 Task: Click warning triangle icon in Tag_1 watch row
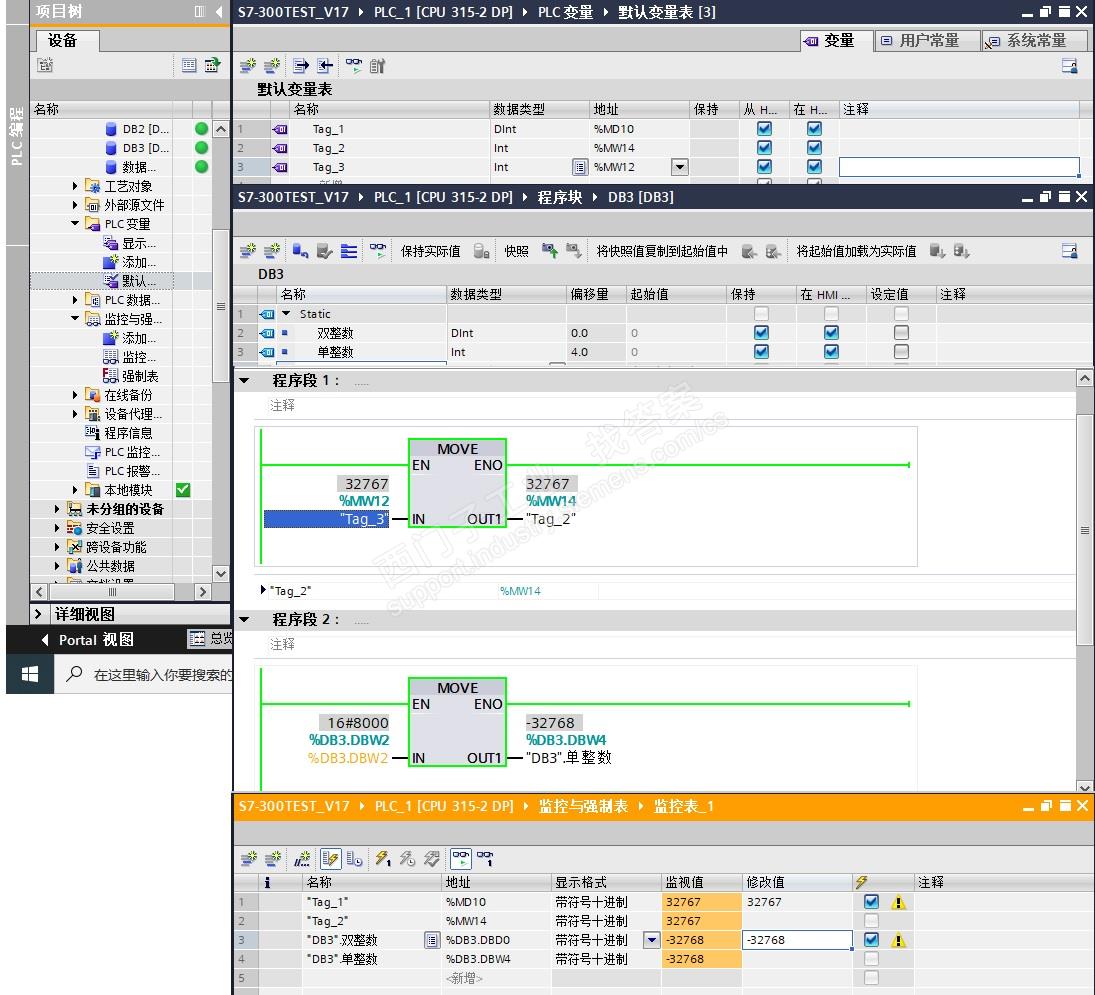click(x=899, y=902)
